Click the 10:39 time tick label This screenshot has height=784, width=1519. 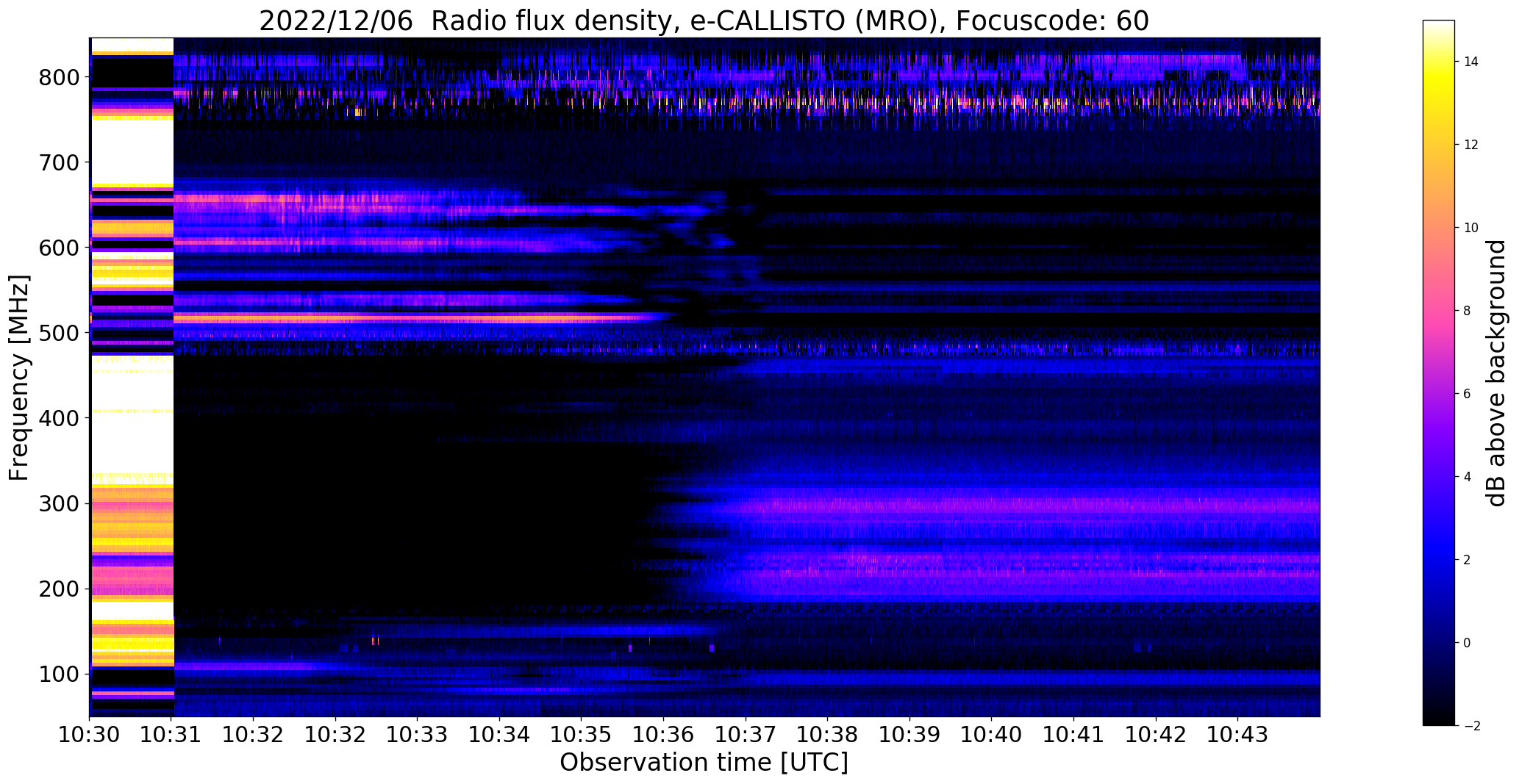pyautogui.click(x=910, y=734)
